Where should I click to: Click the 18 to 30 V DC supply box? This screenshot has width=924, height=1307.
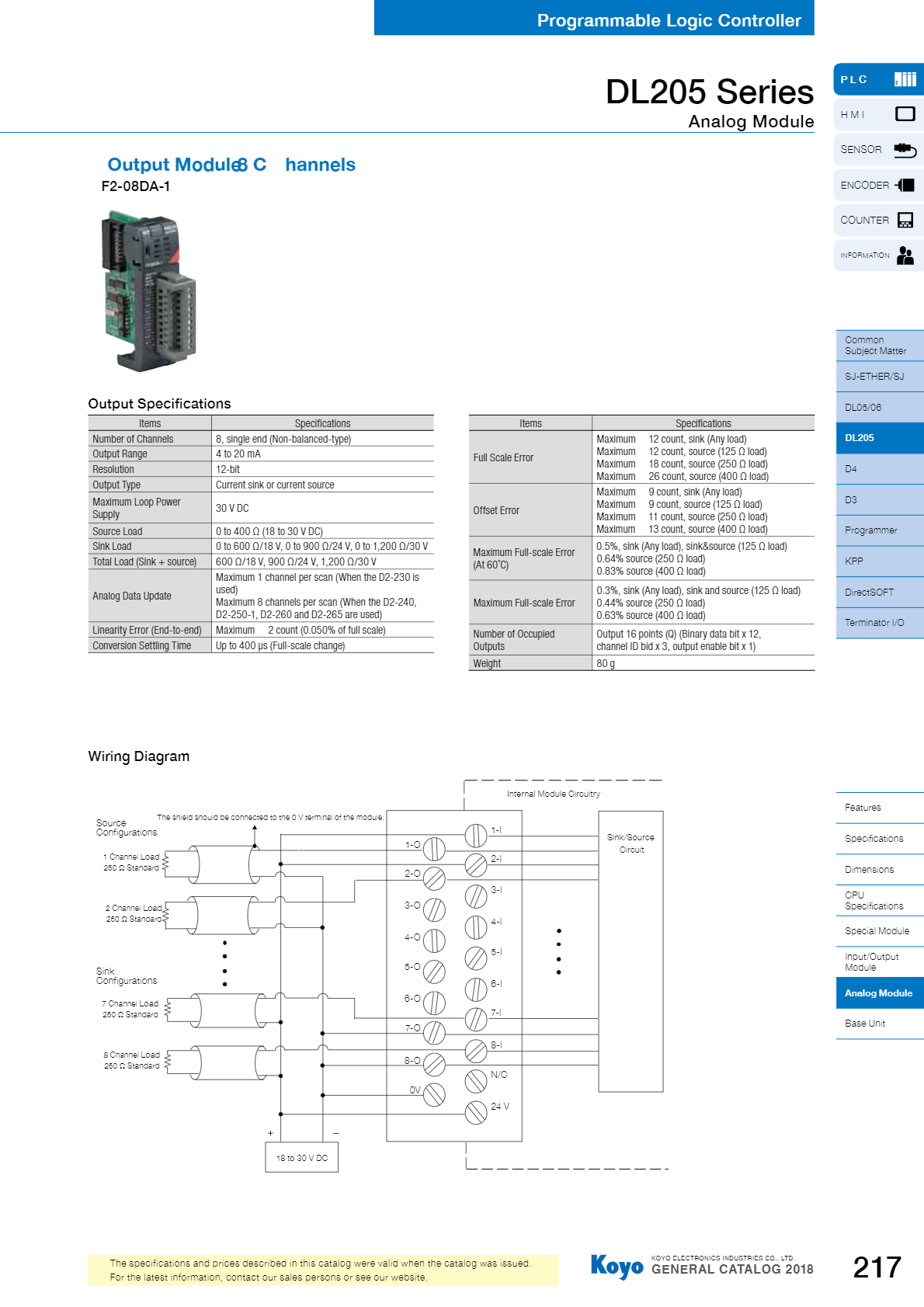coord(302,1158)
